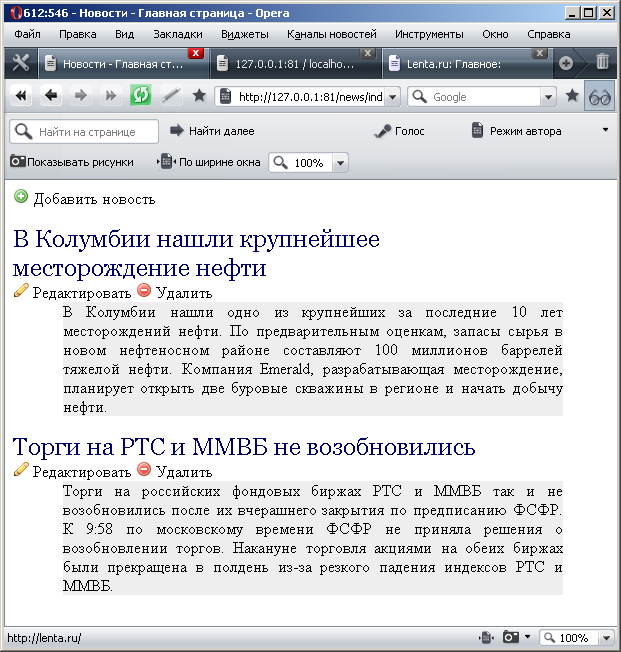Screen dimensions: 621x652
Task: Close the Новости - Главная tab
Action: (x=195, y=53)
